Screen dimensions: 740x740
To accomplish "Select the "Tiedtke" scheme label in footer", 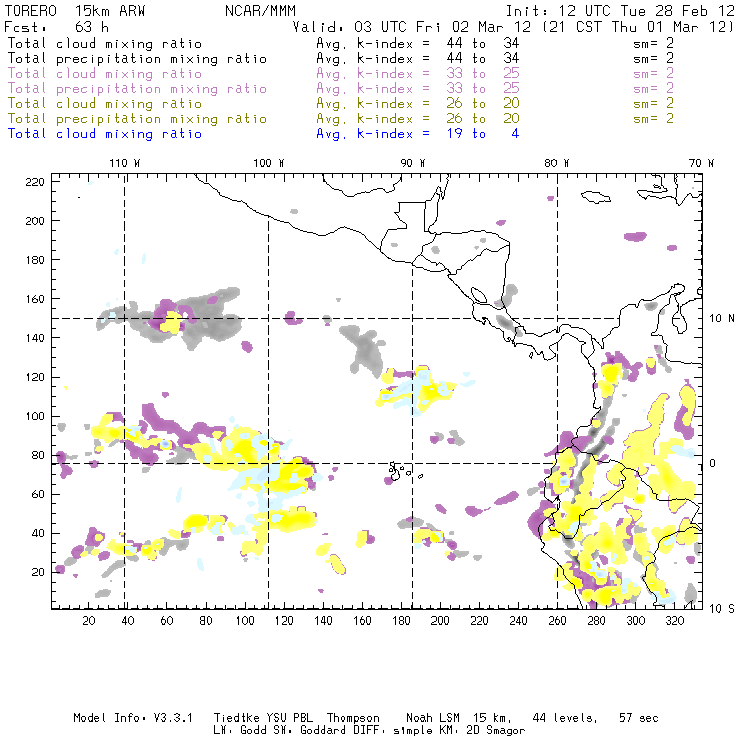I will pos(237,718).
